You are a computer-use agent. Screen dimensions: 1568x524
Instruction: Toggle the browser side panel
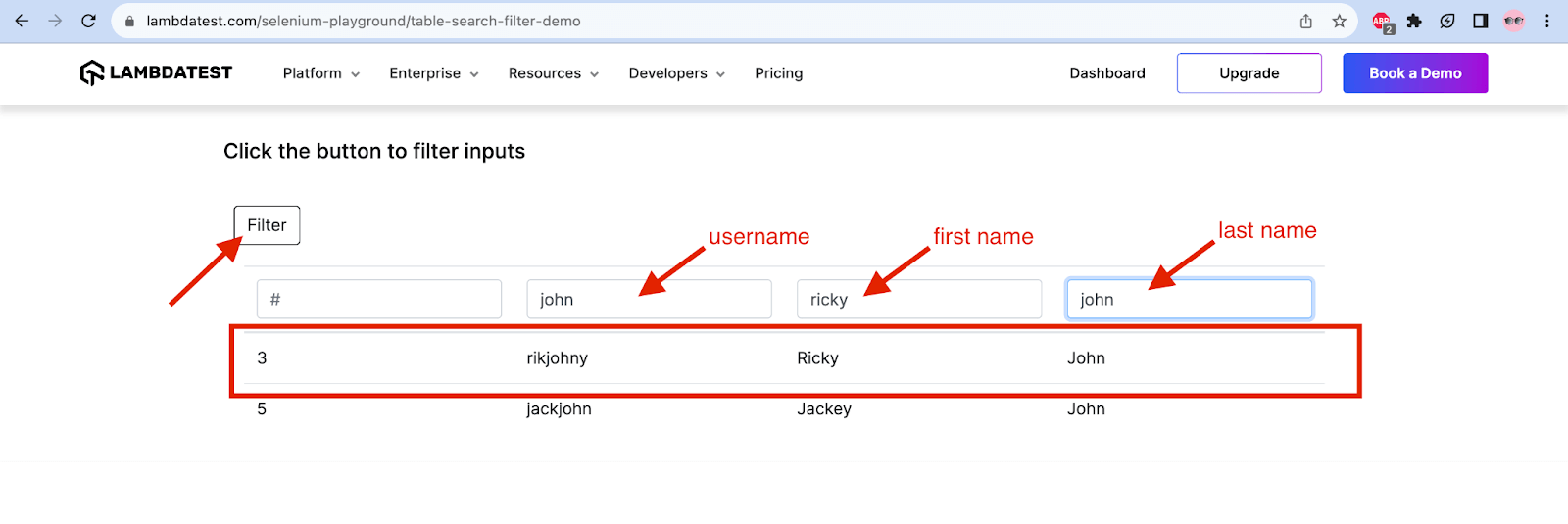pyautogui.click(x=1481, y=21)
